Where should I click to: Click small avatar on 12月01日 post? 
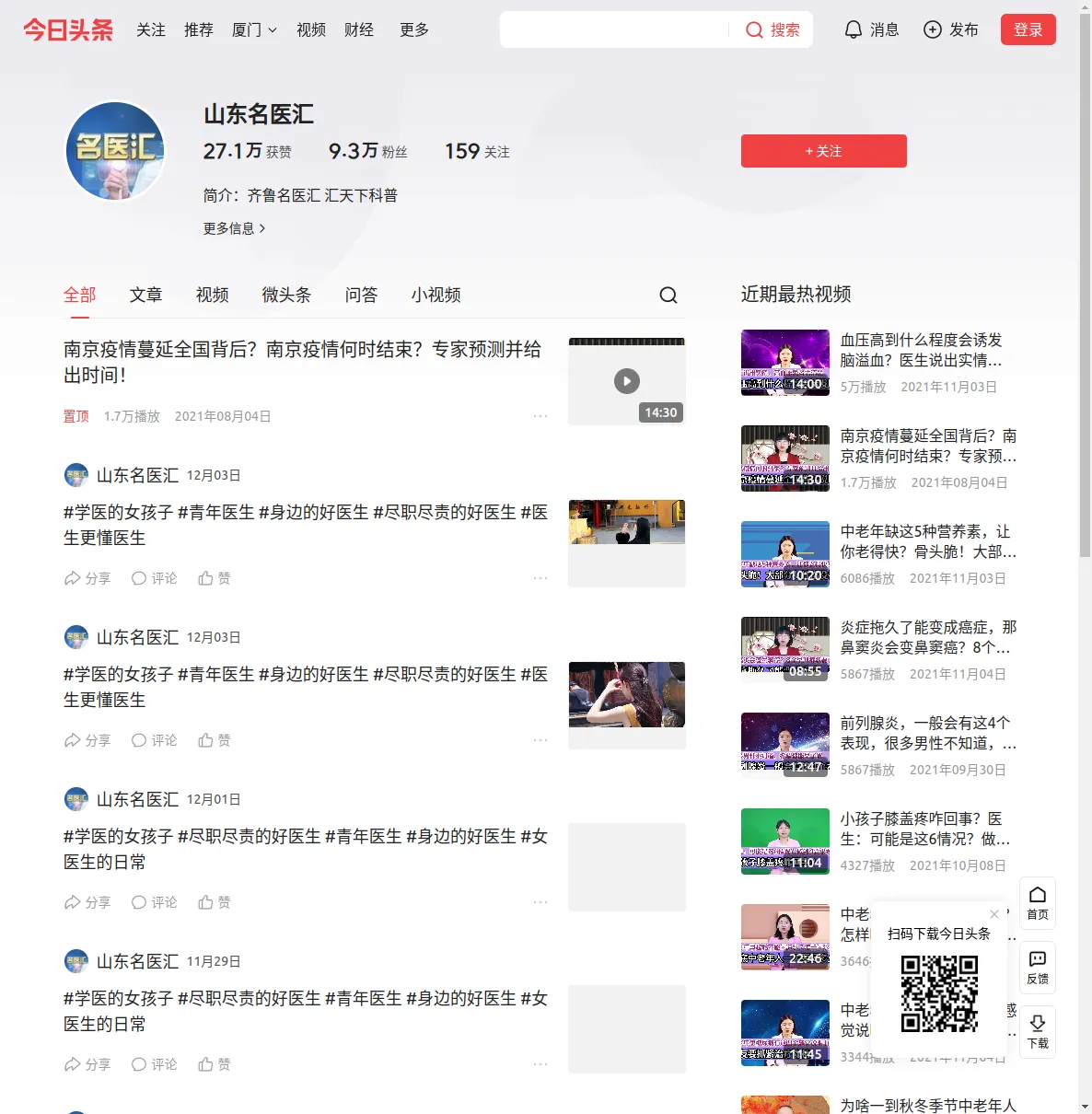pyautogui.click(x=76, y=799)
